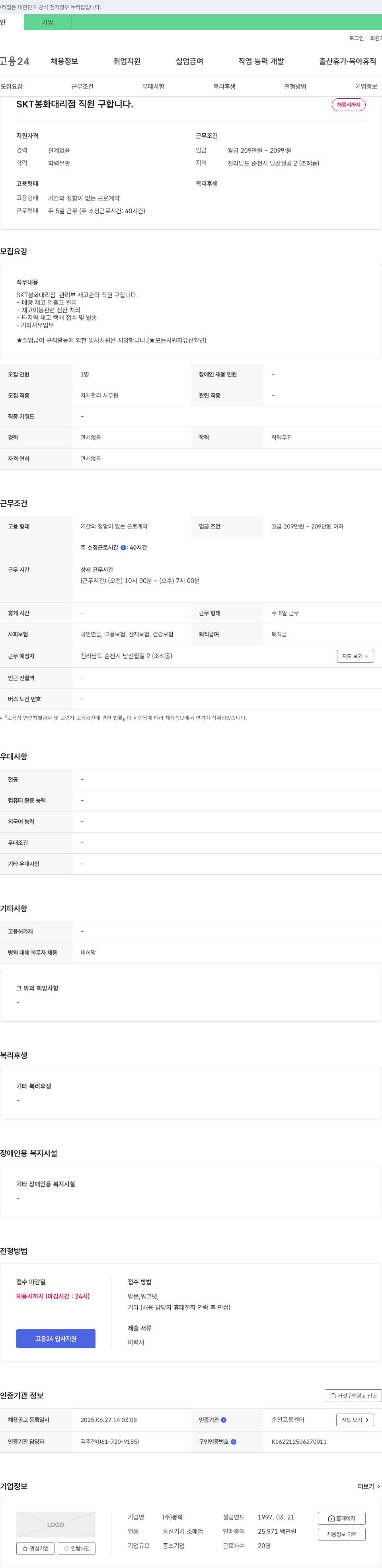The image size is (382, 1568).
Task: Add company to favorites with 관심기업 star button
Action: pos(35,1548)
